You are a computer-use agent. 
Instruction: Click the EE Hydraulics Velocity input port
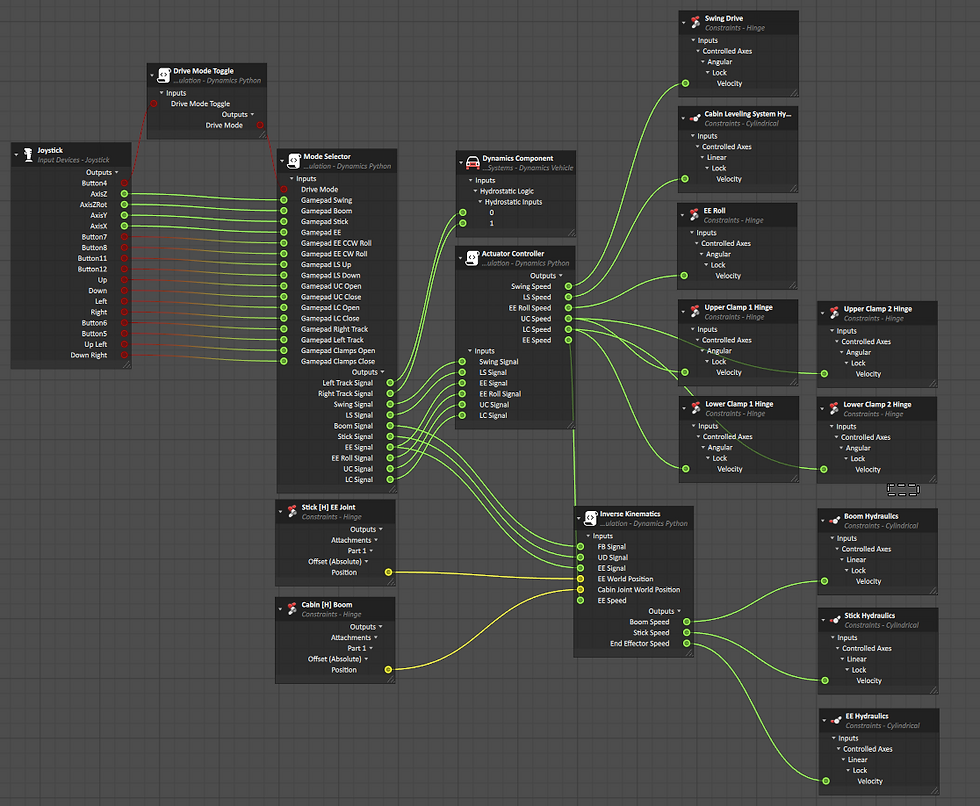(826, 781)
